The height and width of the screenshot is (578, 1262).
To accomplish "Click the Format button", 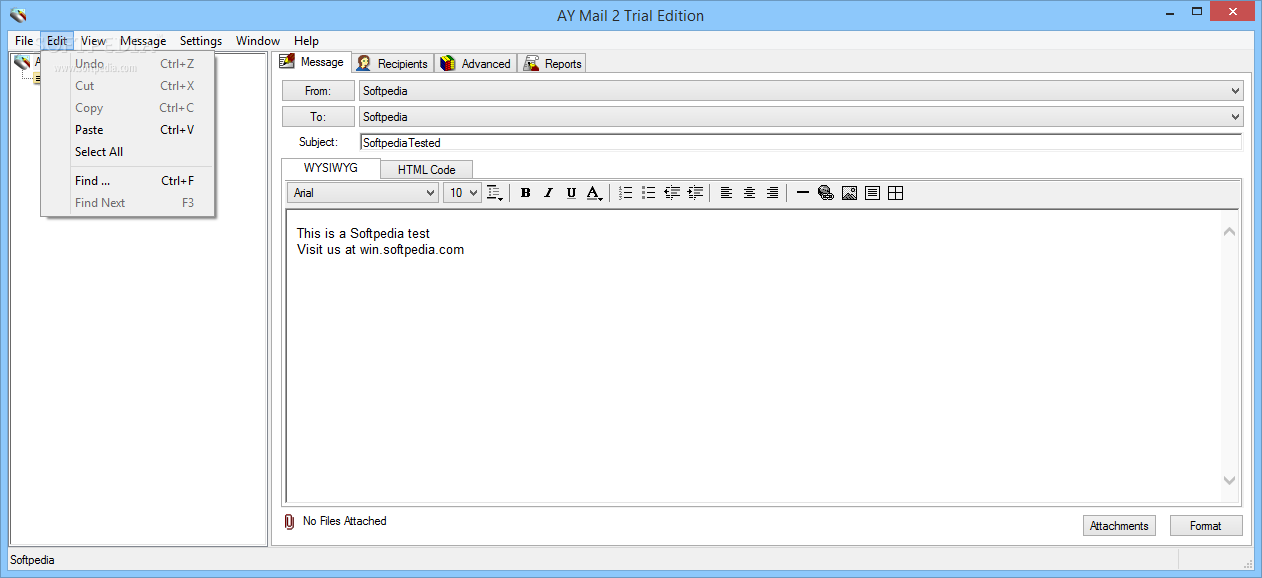I will [1206, 526].
